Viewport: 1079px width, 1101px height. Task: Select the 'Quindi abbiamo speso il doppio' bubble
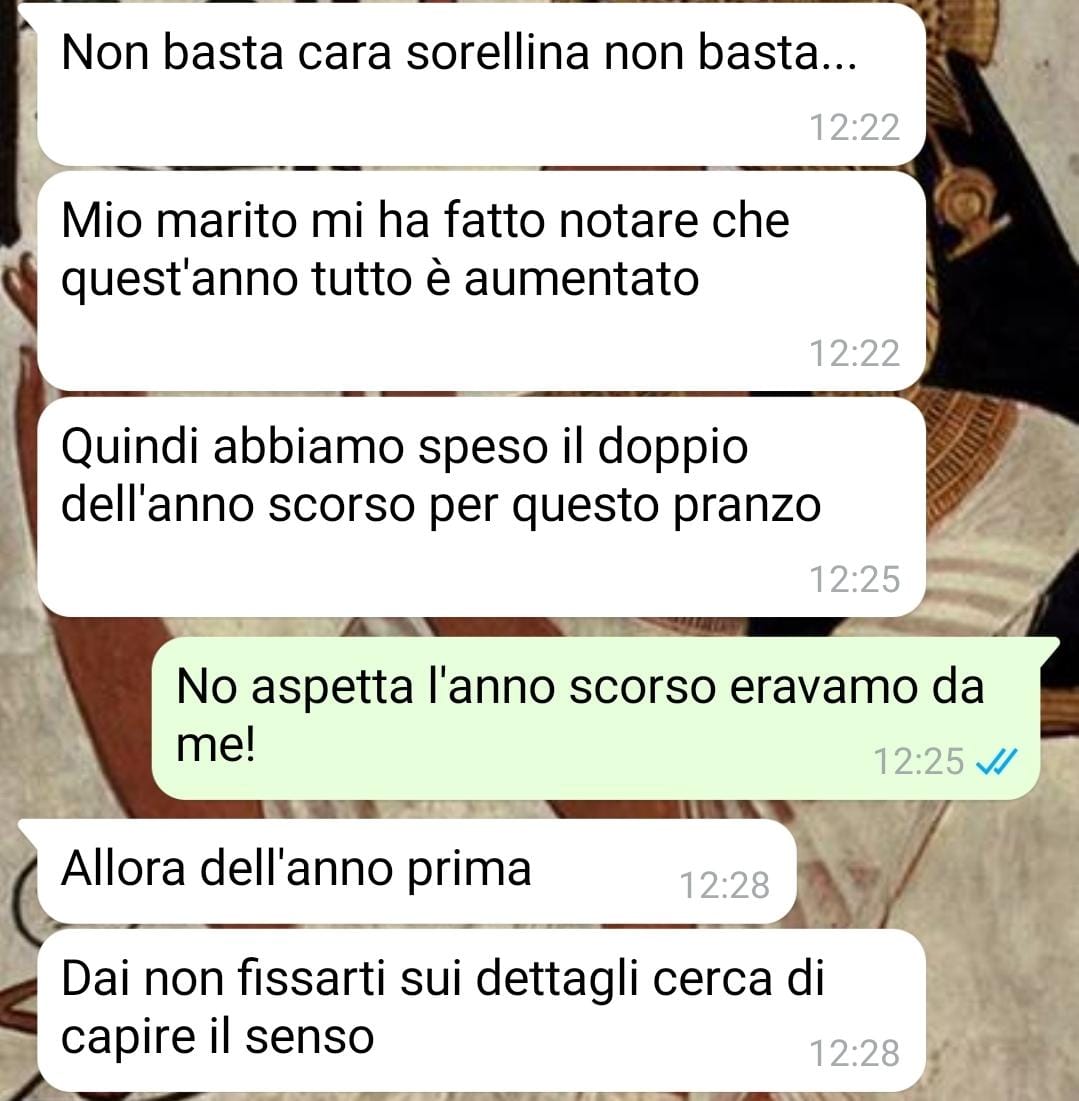click(481, 507)
